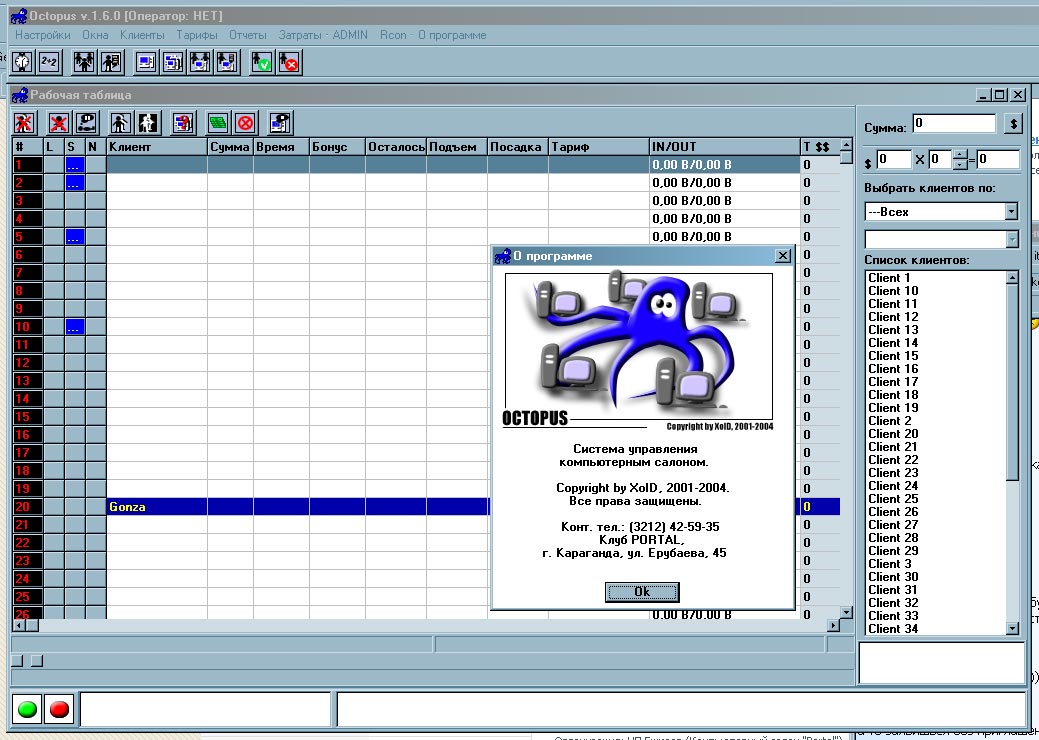Click the green checkmark person icon
1039x740 pixels.
pyautogui.click(x=262, y=62)
